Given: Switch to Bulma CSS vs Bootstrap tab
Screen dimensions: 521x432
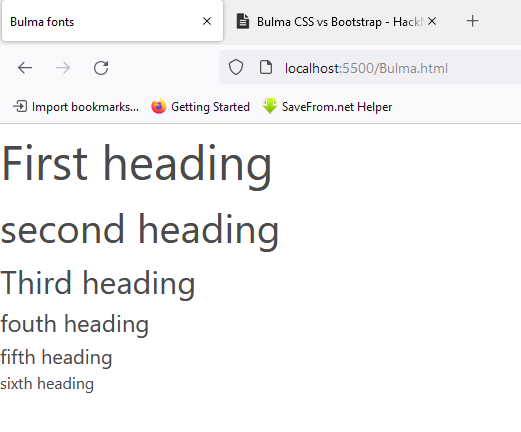Looking at the screenshot, I should tap(330, 22).
